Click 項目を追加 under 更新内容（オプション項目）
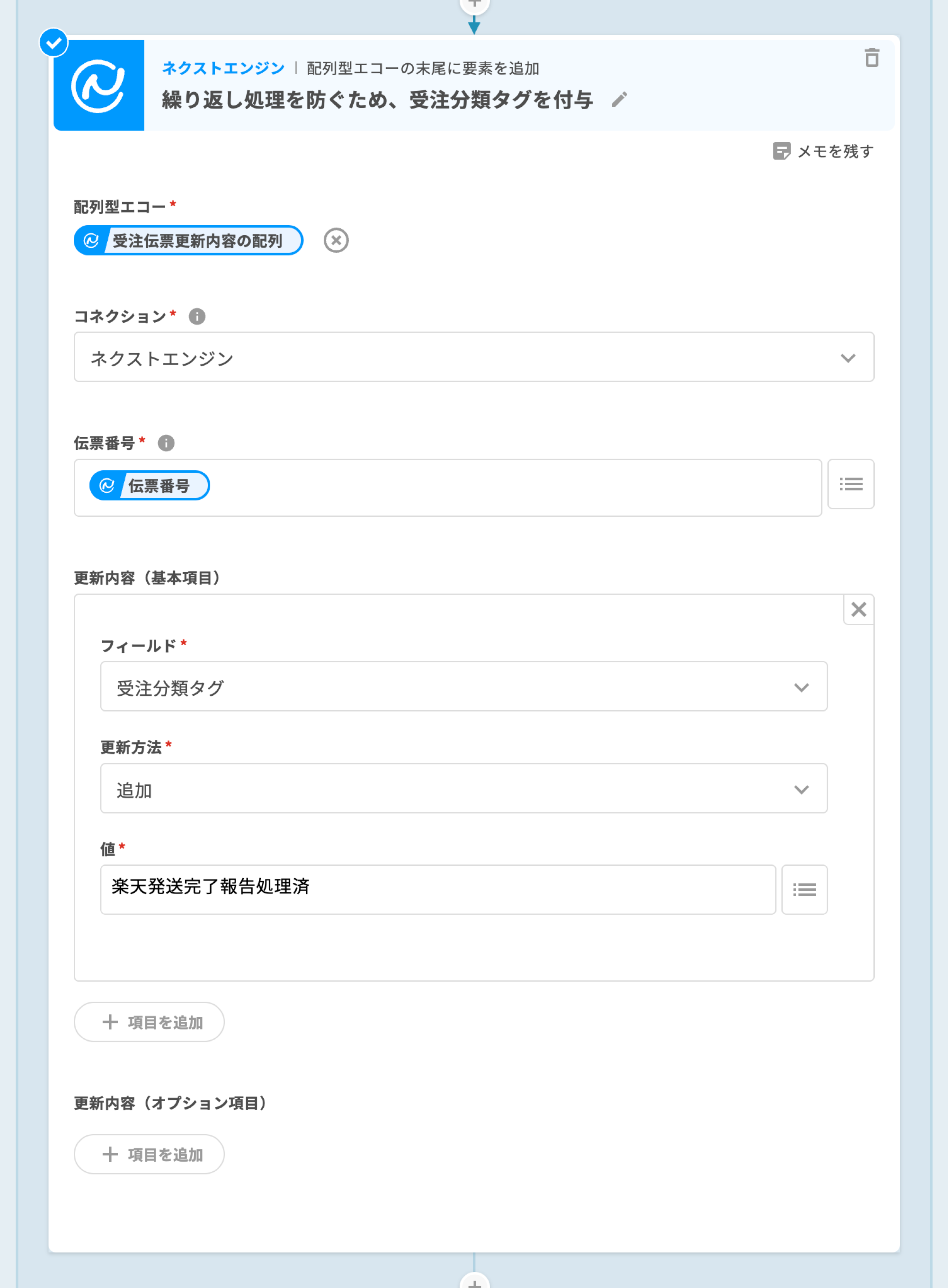This screenshot has width=948, height=1288. click(x=149, y=1154)
